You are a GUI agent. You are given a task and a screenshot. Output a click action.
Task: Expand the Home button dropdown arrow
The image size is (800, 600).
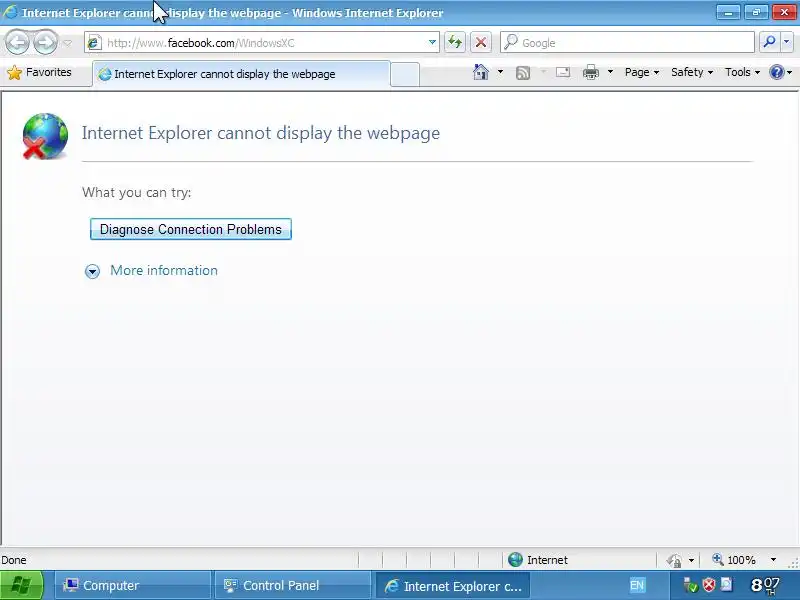[500, 72]
